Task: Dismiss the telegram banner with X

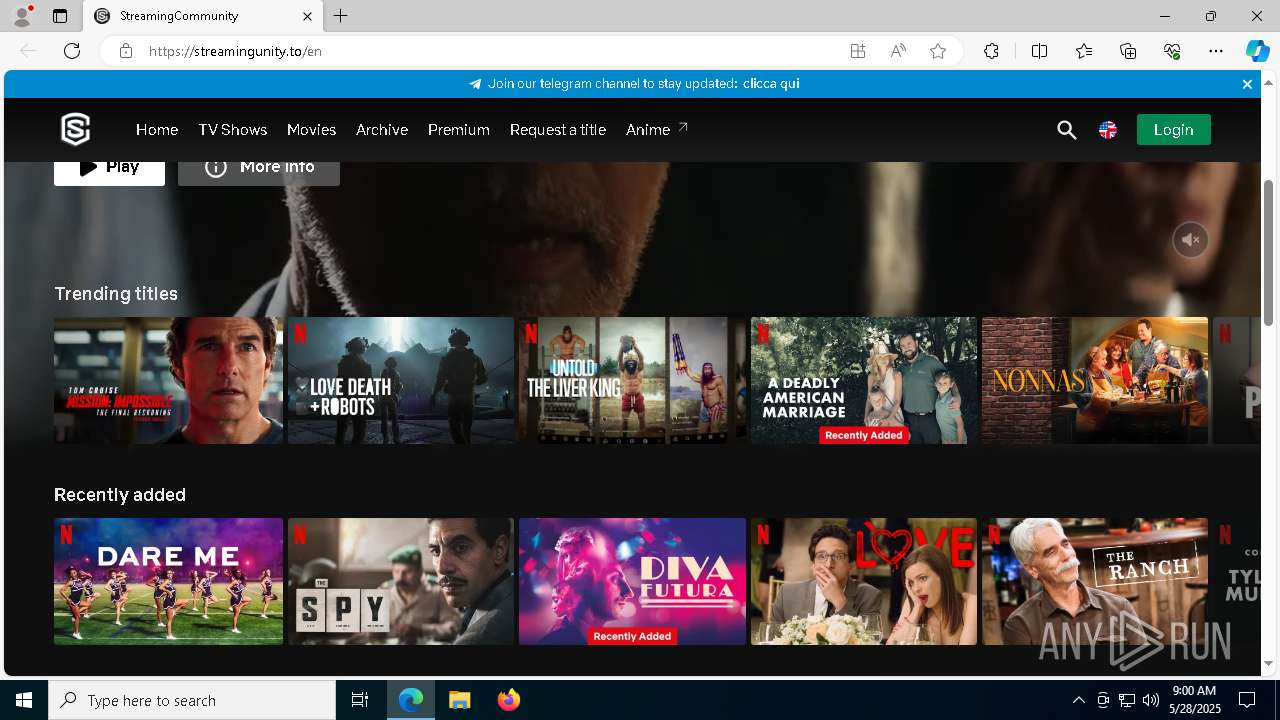Action: [x=1247, y=84]
